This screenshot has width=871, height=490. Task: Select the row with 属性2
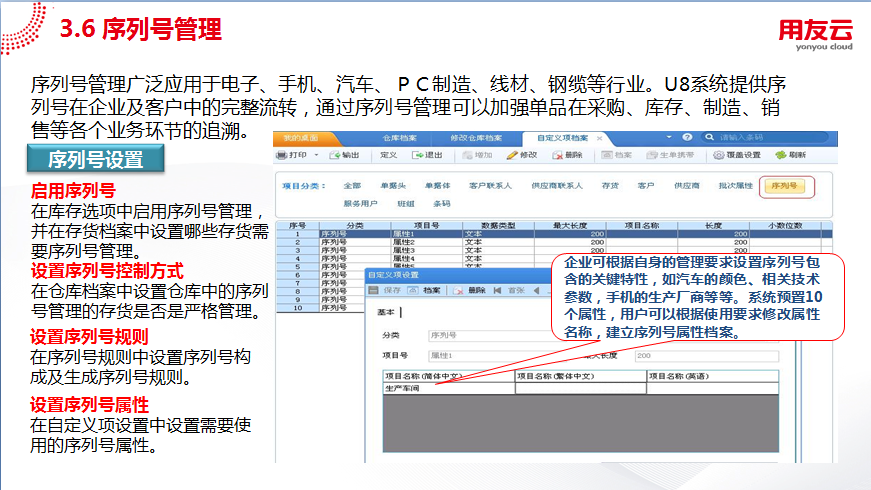tap(554, 242)
